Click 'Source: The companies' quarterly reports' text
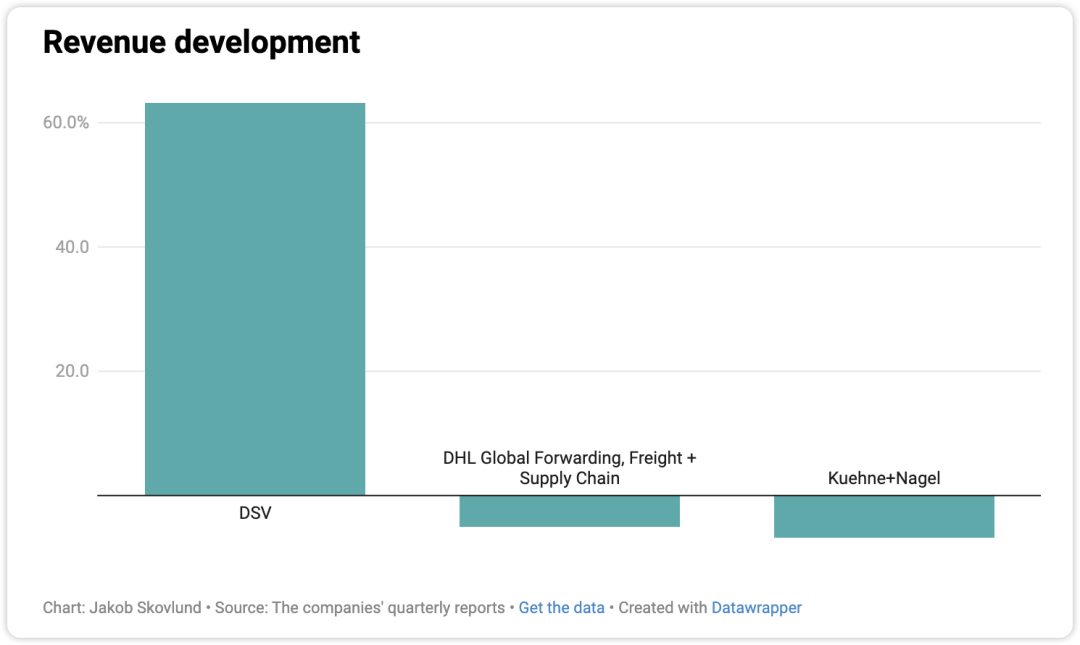This screenshot has width=1080, height=645. tap(359, 608)
